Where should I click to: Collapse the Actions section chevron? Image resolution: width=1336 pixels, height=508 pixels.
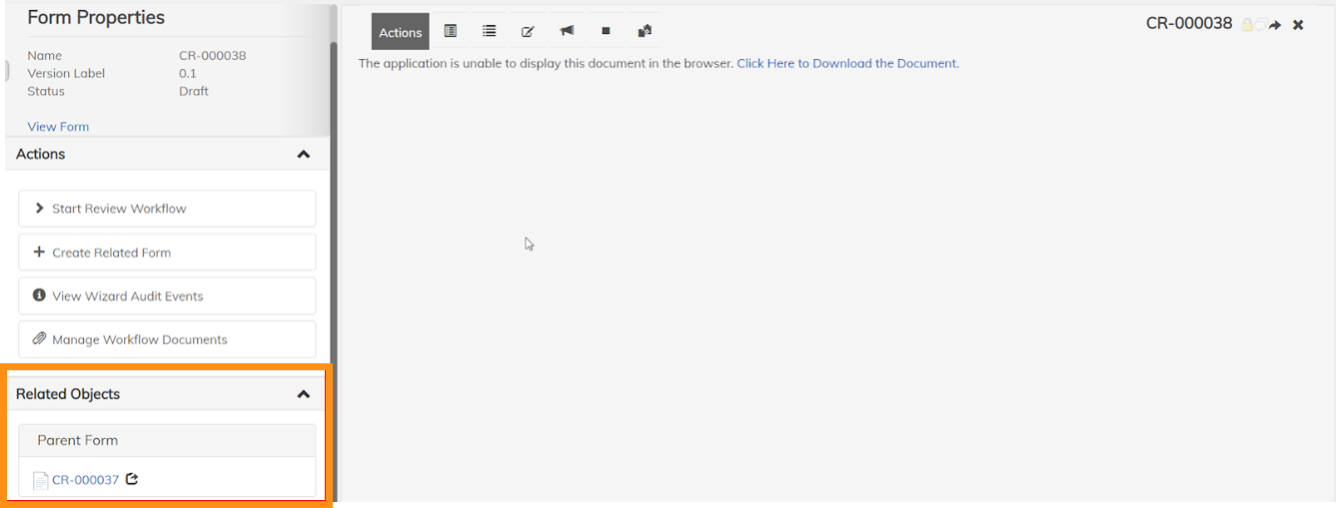pos(303,154)
